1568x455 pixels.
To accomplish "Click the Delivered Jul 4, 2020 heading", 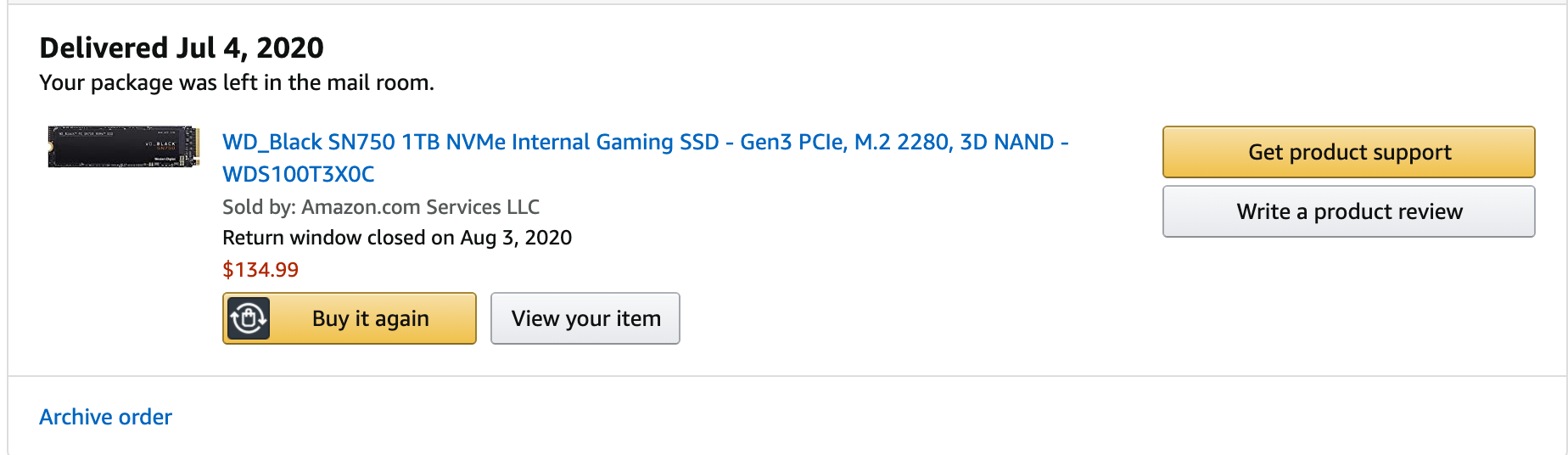I will click(x=182, y=48).
